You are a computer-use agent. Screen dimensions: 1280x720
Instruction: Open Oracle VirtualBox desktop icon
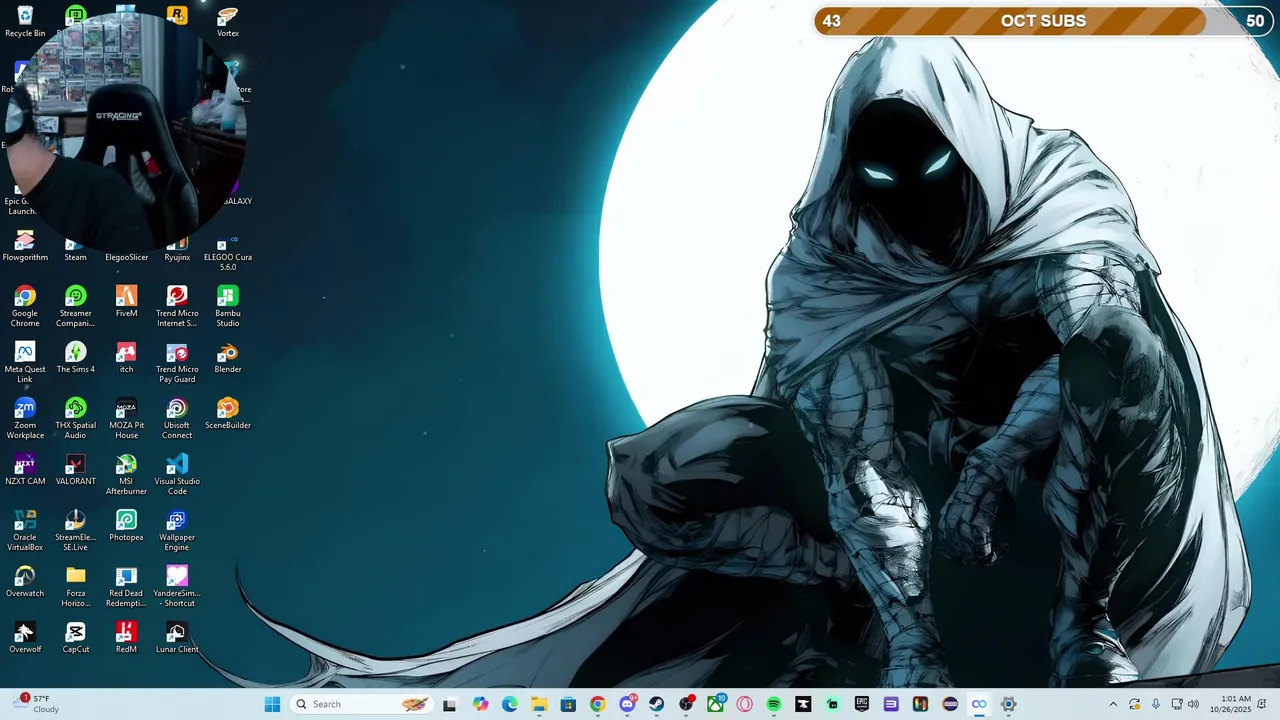(25, 530)
